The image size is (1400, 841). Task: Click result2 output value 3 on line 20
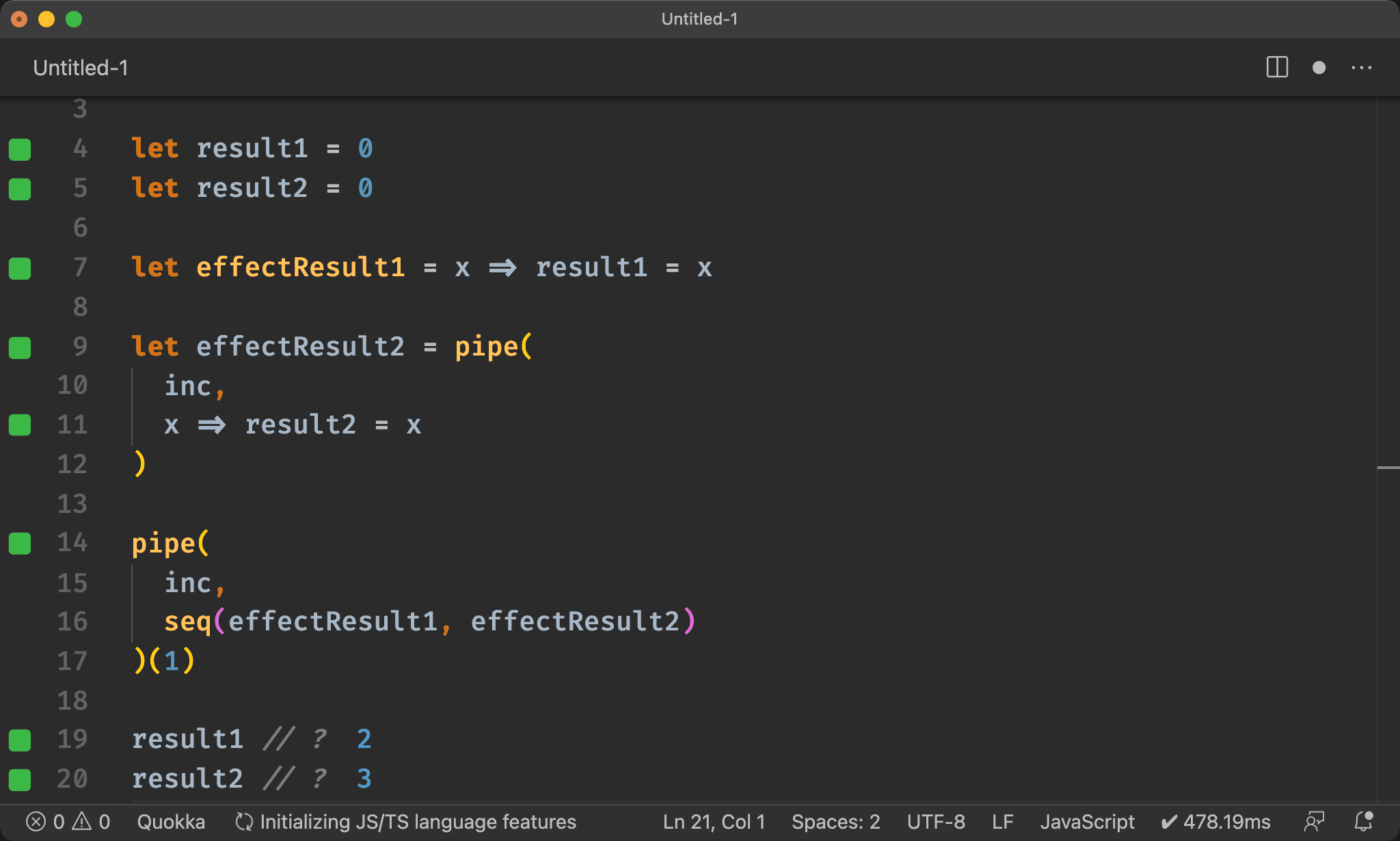(x=364, y=779)
